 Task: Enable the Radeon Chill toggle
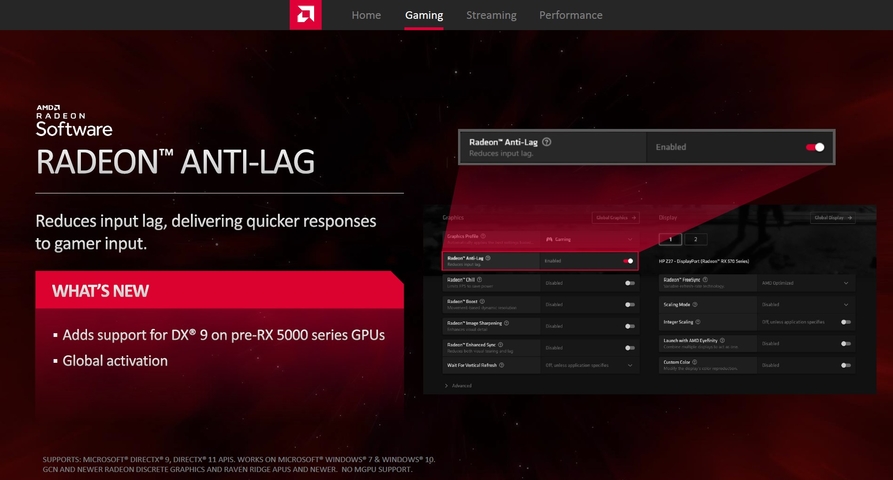[x=629, y=283]
